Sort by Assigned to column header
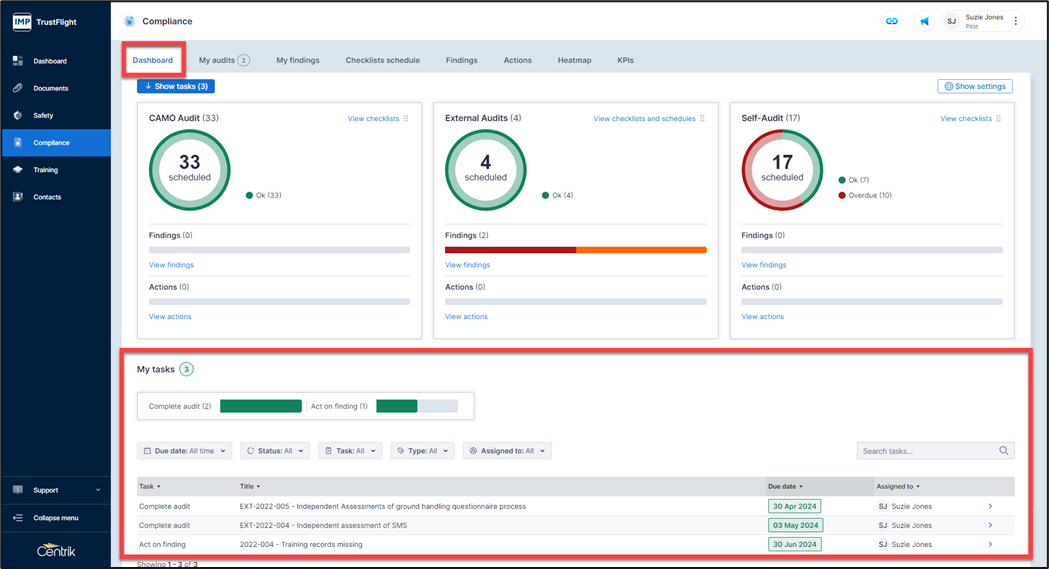This screenshot has height=569, width=1049. [x=898, y=486]
